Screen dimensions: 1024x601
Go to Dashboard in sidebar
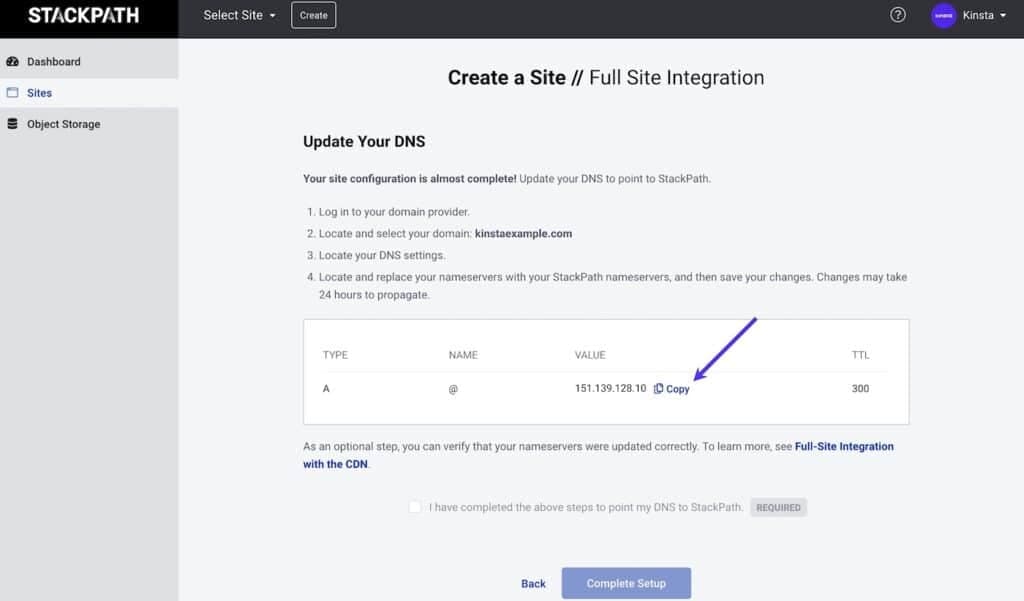(54, 62)
